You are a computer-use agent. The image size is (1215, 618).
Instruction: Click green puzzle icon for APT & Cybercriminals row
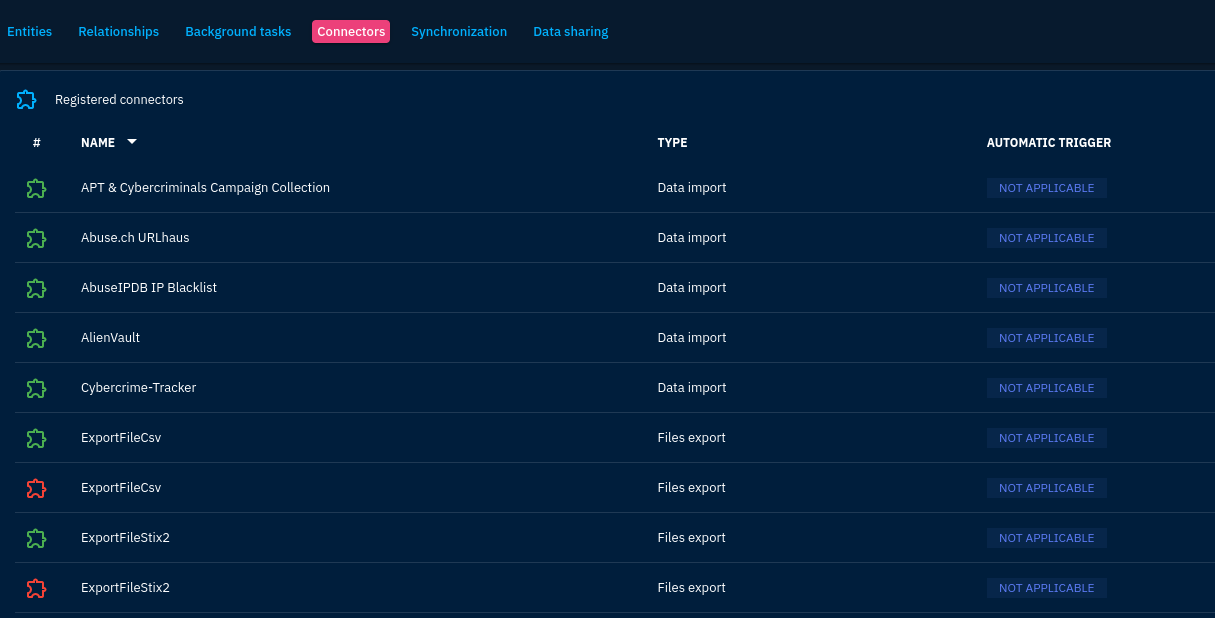point(36,188)
